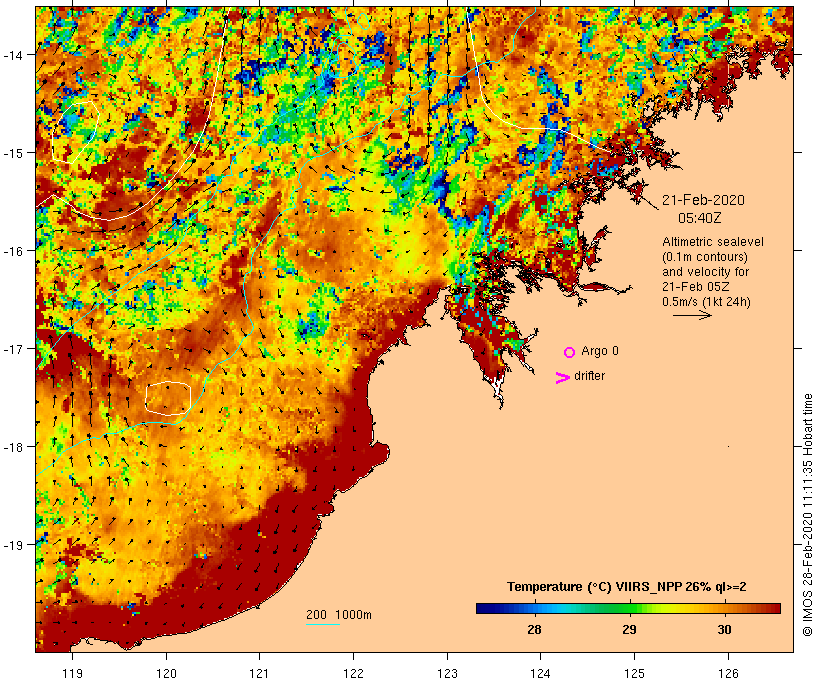
Task: Click the Temperature VIIRS_NPP title text
Action: (x=627, y=587)
